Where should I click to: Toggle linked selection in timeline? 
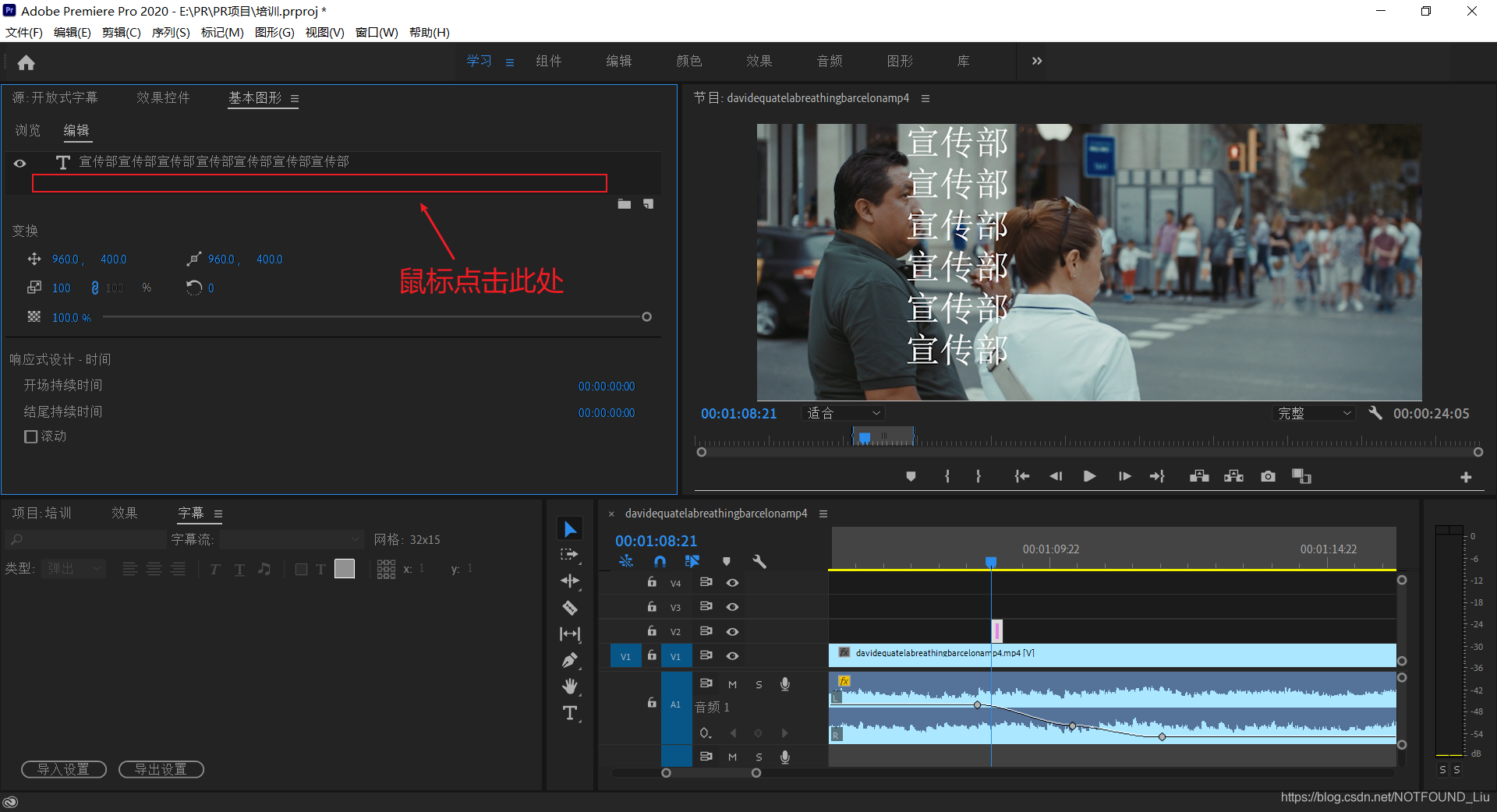692,561
